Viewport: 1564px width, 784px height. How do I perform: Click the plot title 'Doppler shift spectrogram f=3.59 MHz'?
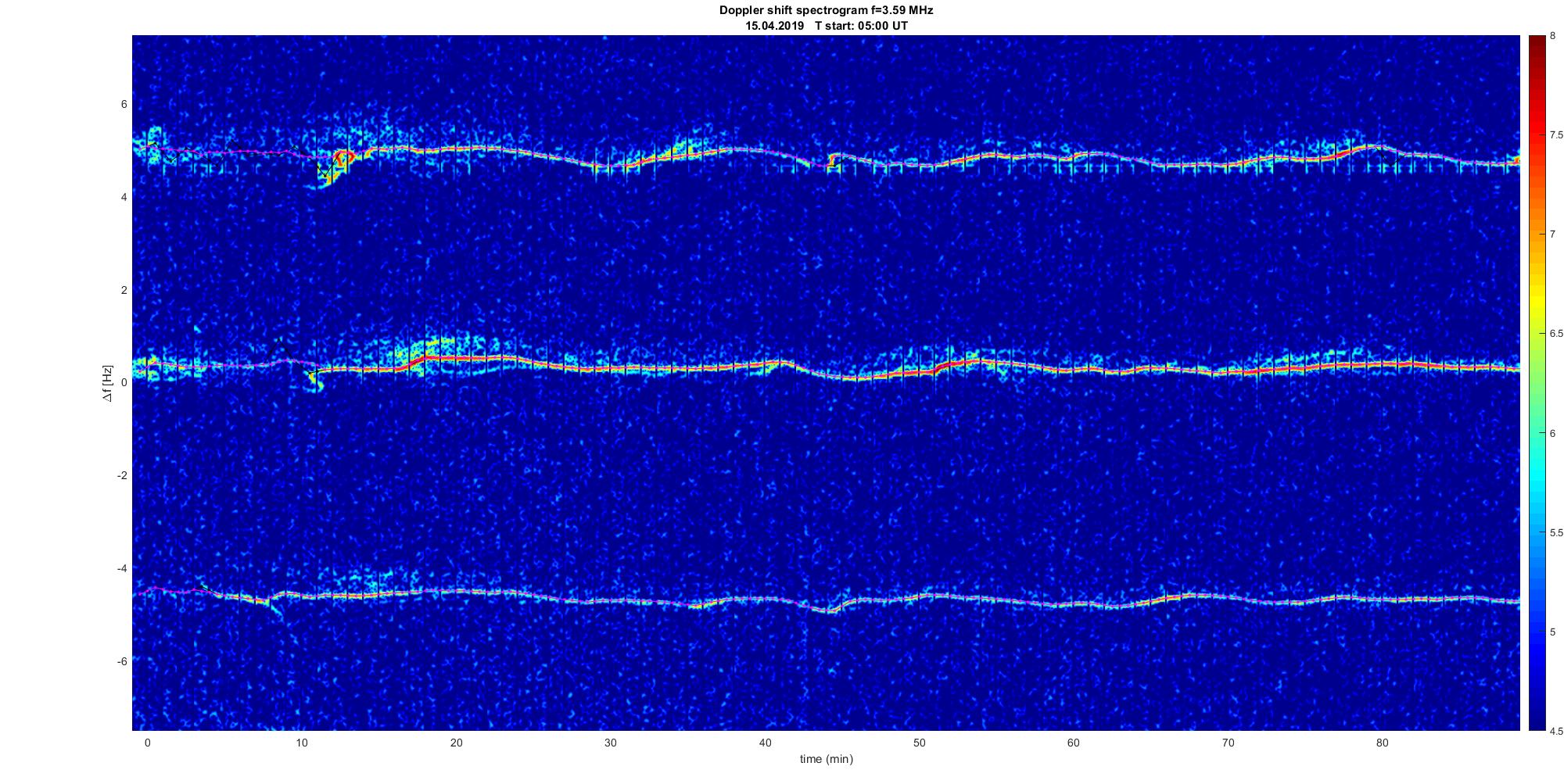pyautogui.click(x=826, y=10)
